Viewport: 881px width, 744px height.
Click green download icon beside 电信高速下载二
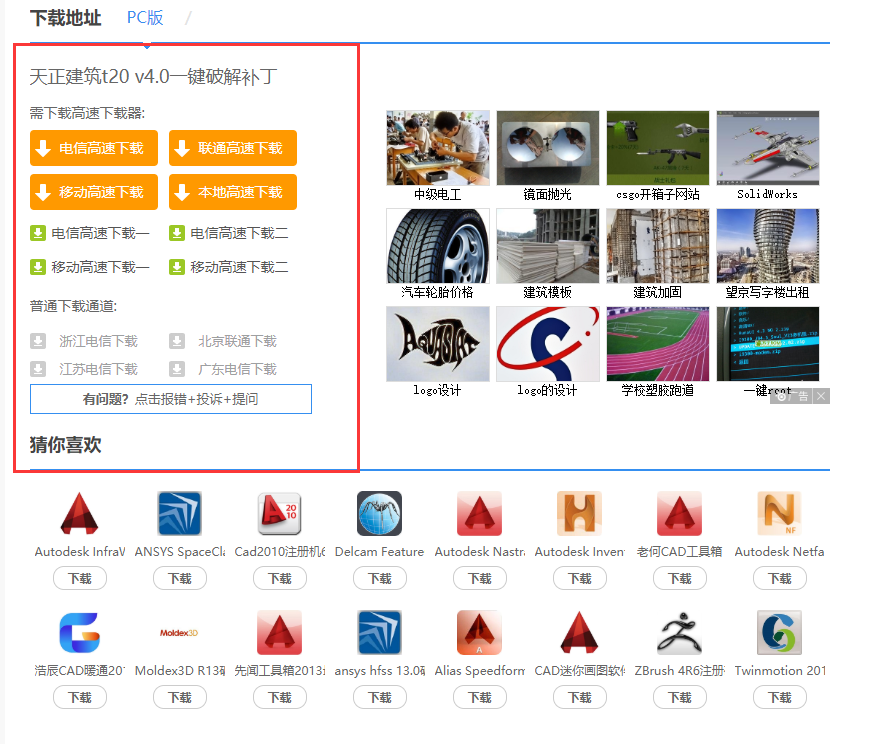[177, 233]
